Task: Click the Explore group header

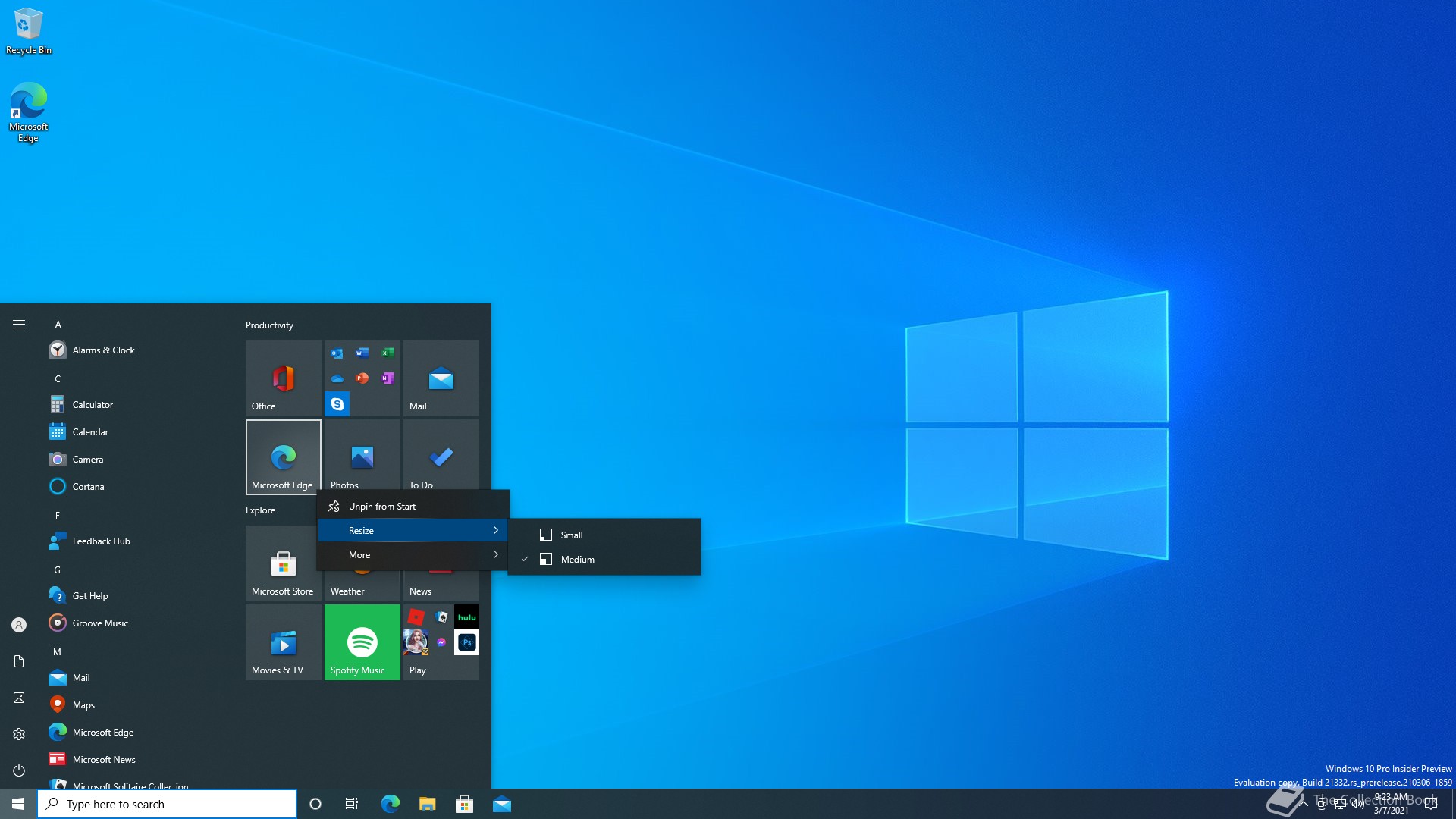Action: click(260, 510)
